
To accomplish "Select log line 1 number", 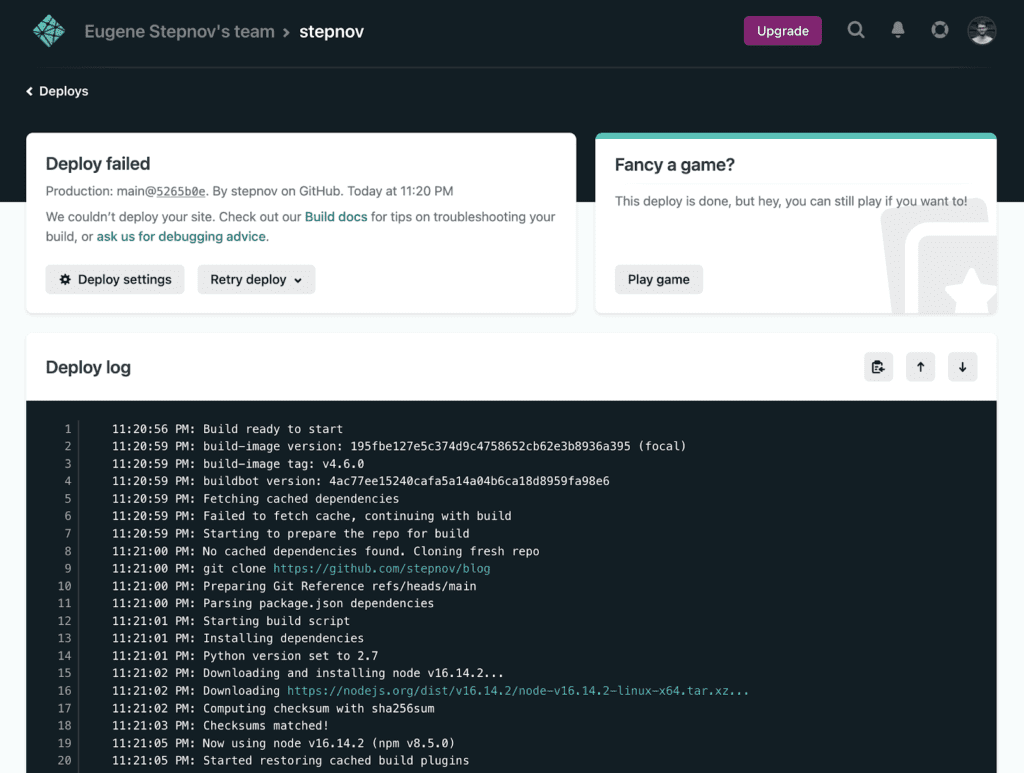I will tap(67, 429).
